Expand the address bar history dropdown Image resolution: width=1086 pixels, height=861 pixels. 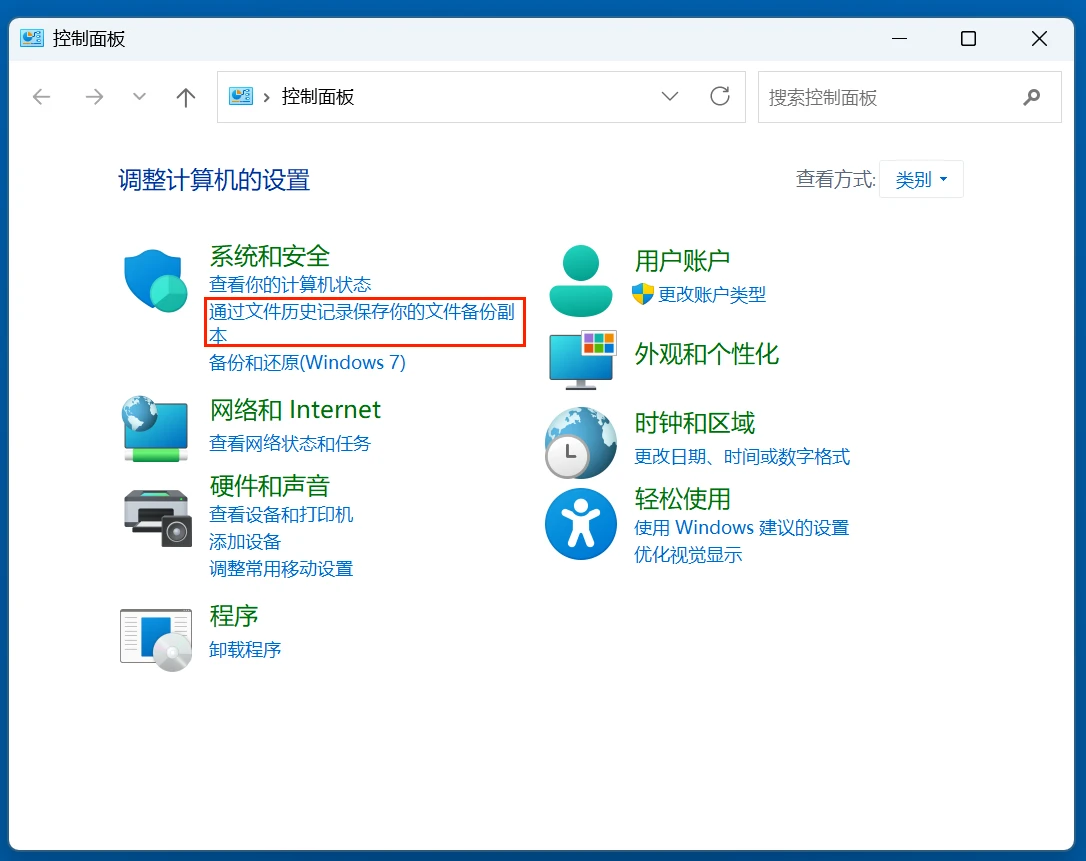click(x=670, y=96)
